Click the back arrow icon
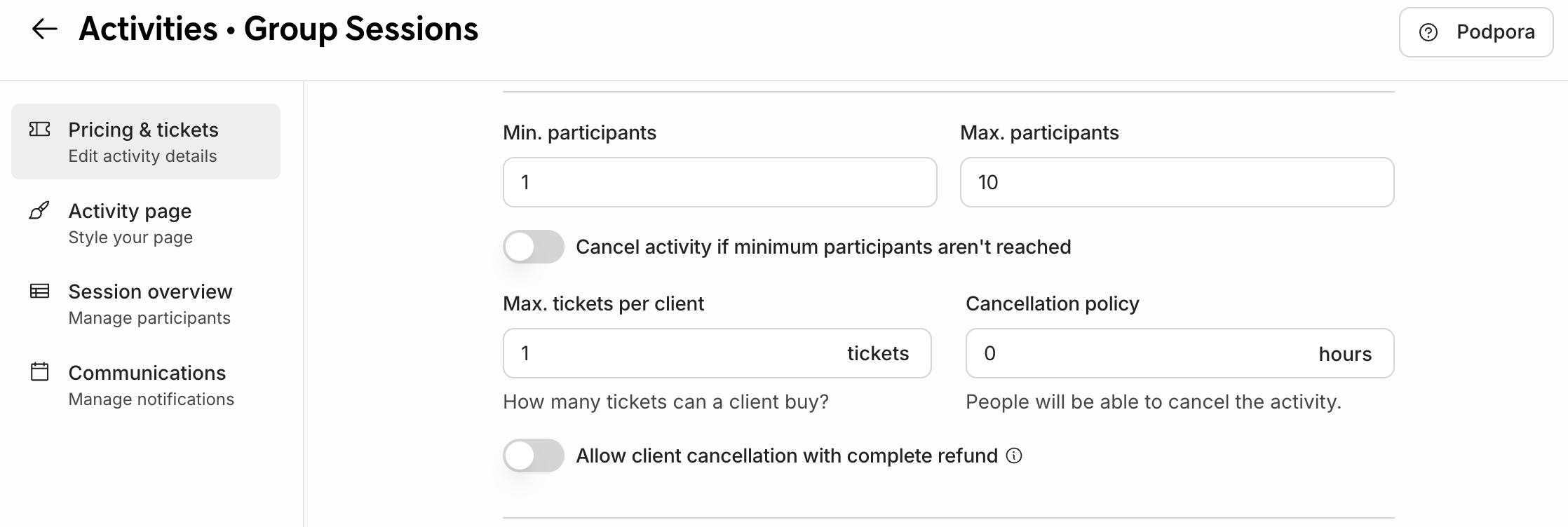The image size is (1568, 527). 45,29
